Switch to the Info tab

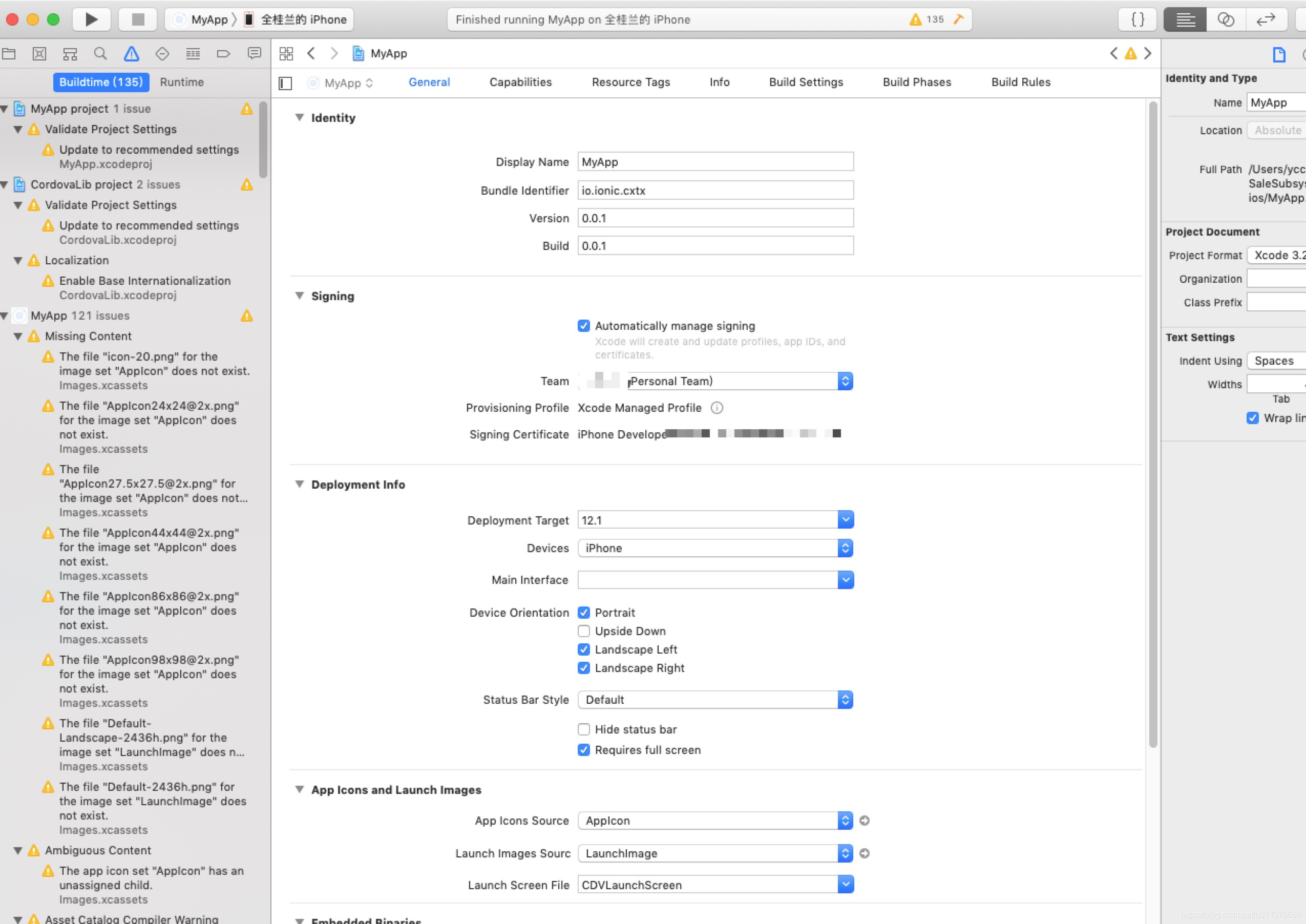pyautogui.click(x=720, y=82)
